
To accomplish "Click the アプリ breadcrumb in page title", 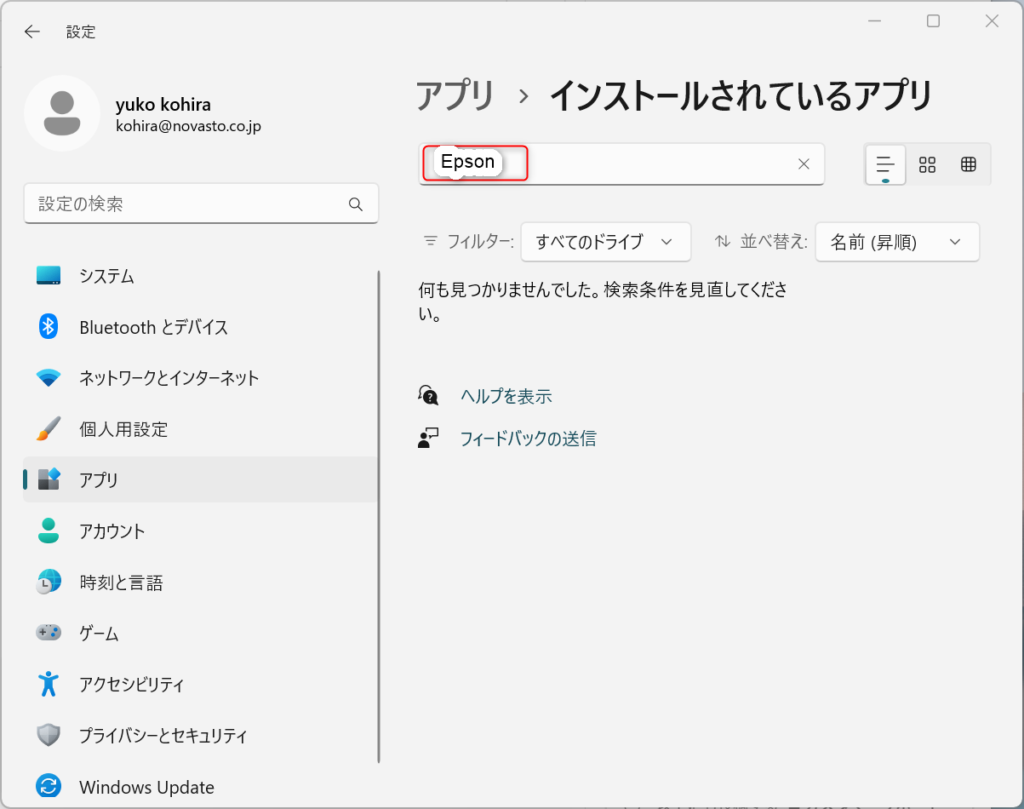I will 455,96.
